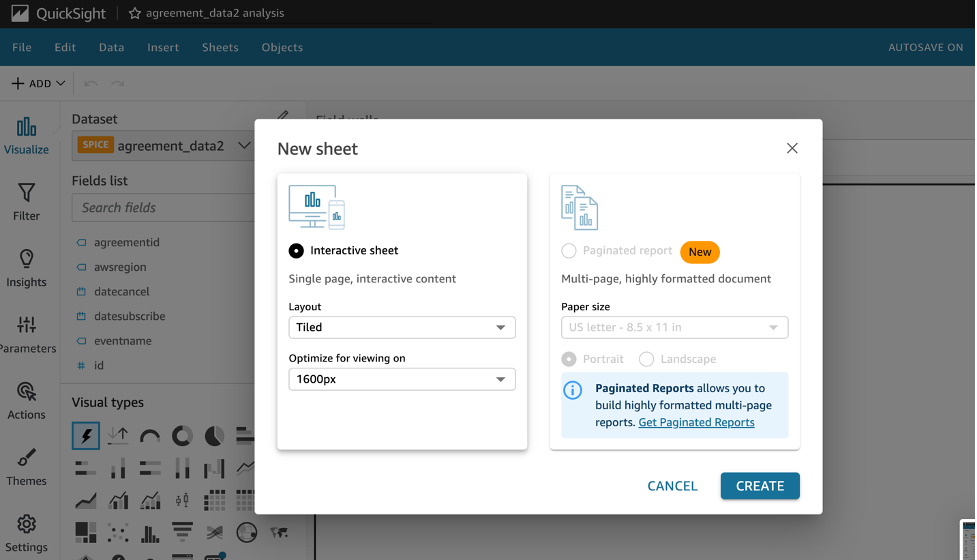The width and height of the screenshot is (977, 560).
Task: Open the Settings pane in sidebar
Action: click(26, 534)
